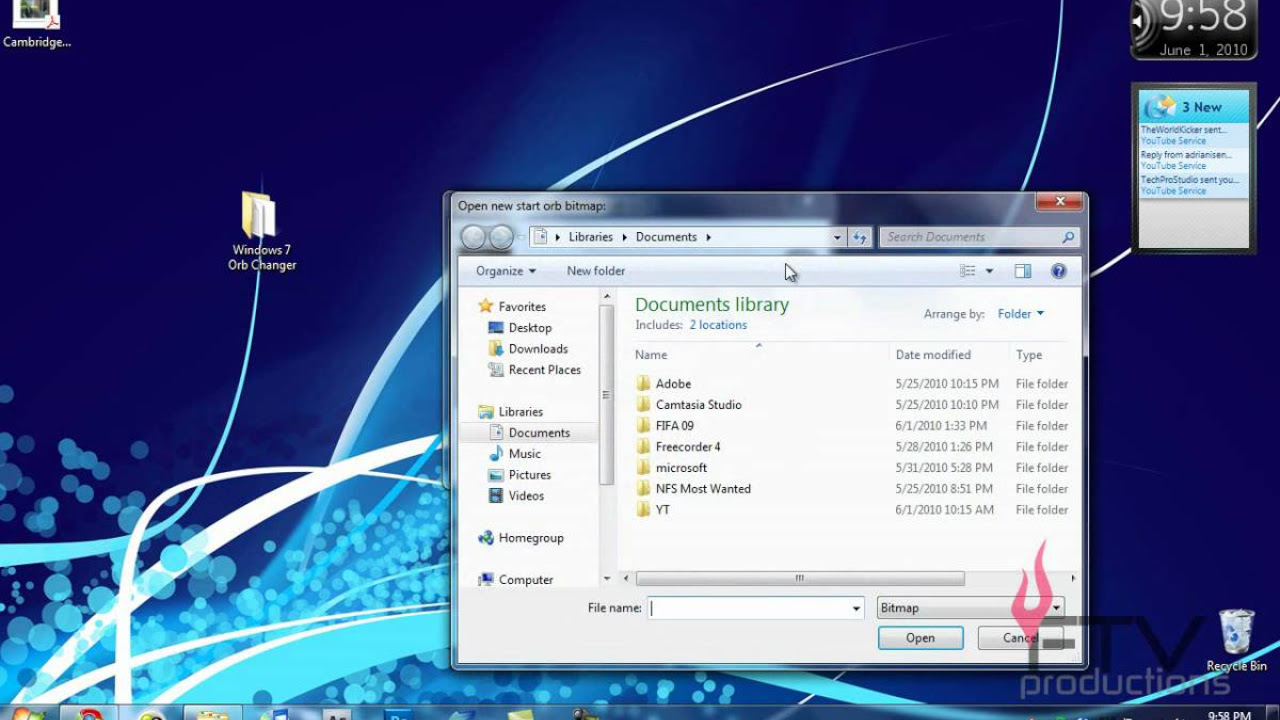Image resolution: width=1280 pixels, height=720 pixels.
Task: Select the Cambridge desktop shortcut
Action: point(37,25)
